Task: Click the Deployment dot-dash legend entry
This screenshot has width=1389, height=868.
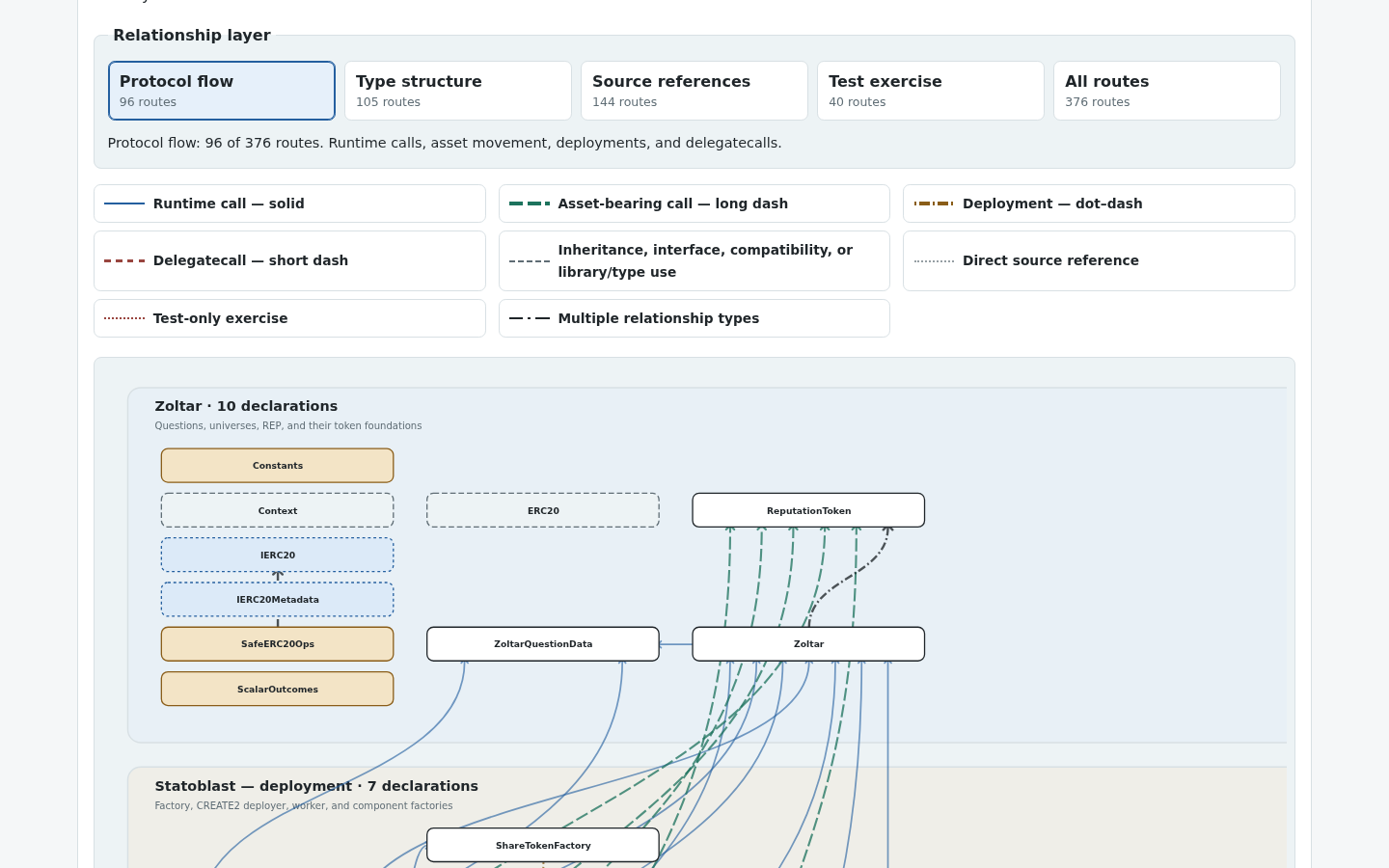Action: tap(1099, 203)
